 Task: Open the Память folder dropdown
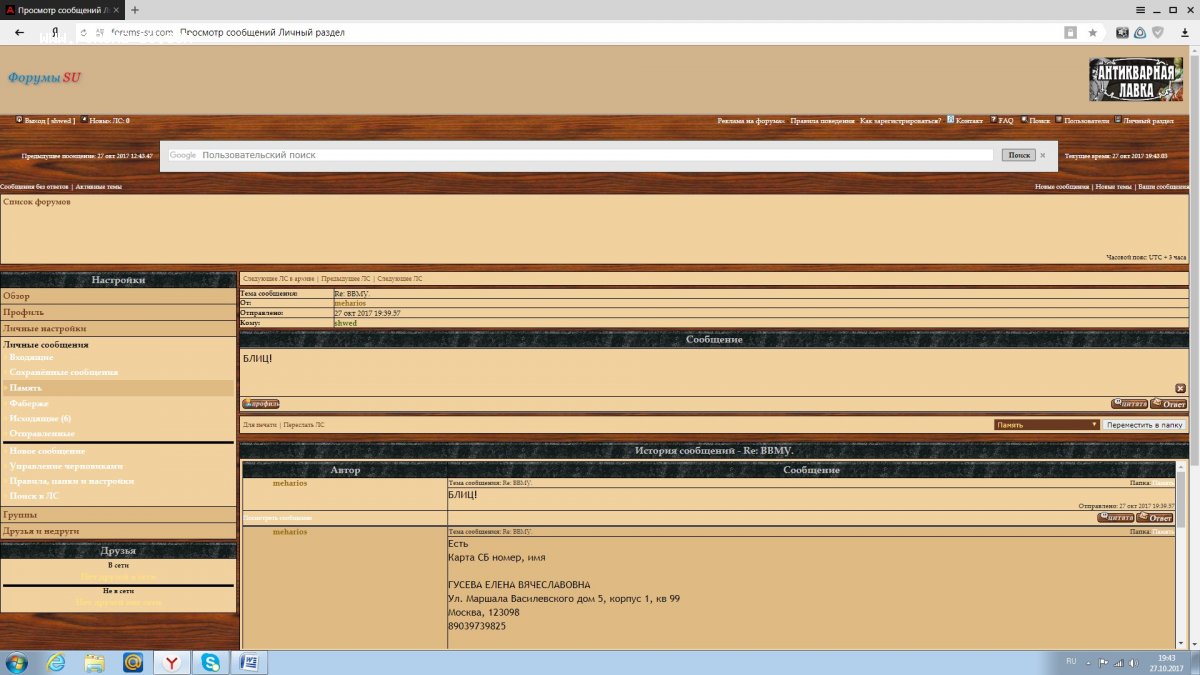pos(1047,425)
